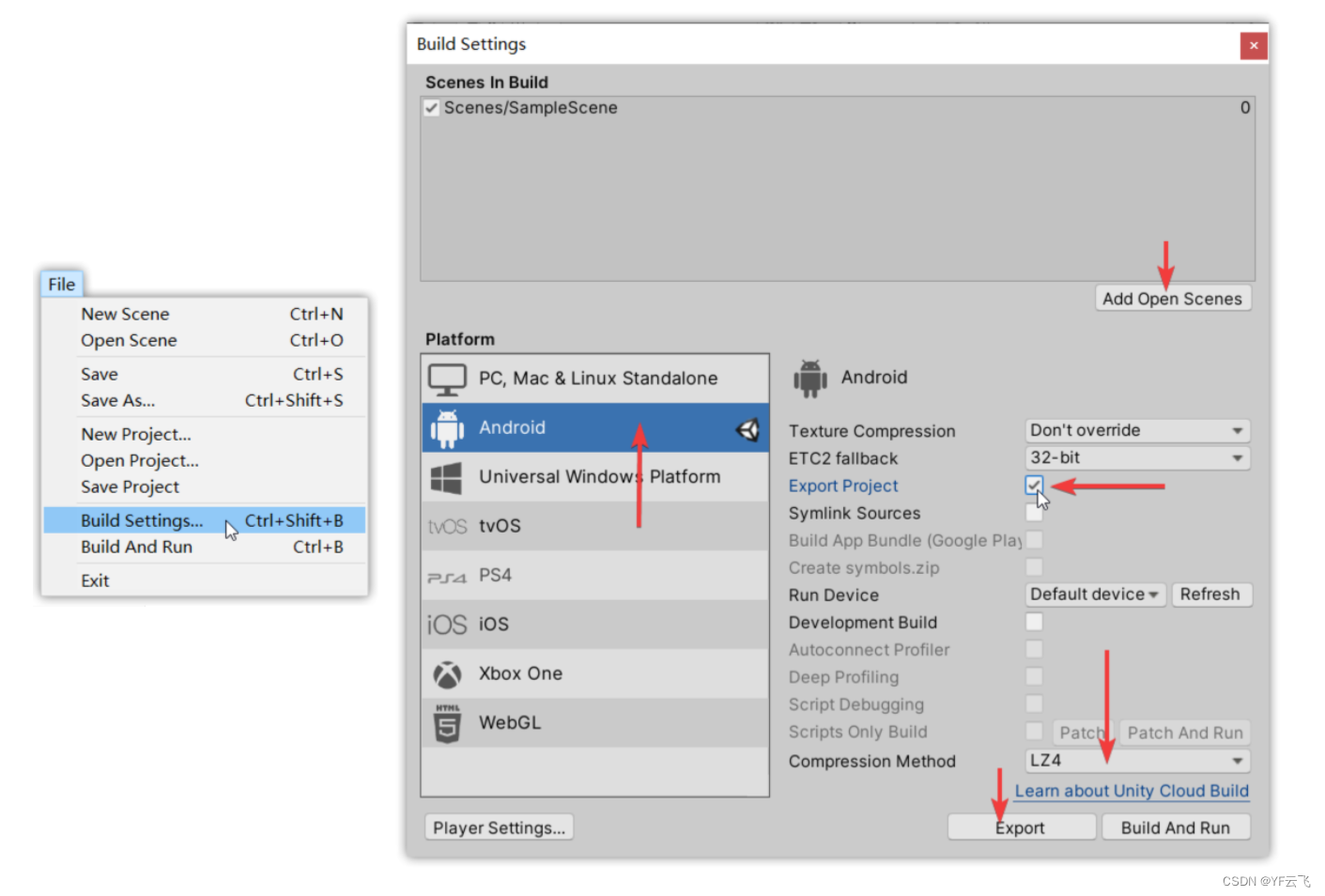
Task: Open the Texture Compression dropdown
Action: coord(1137,430)
